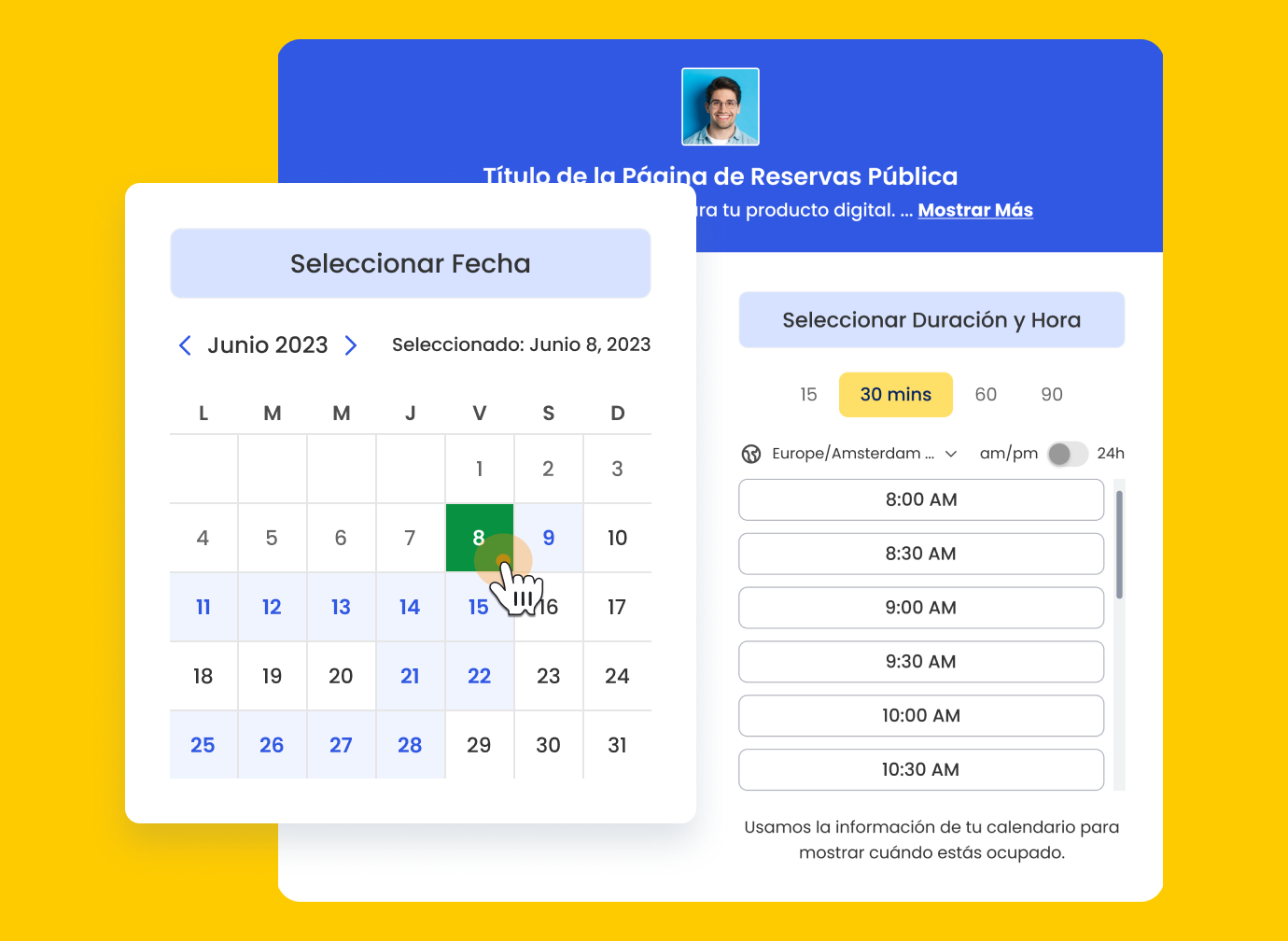Choose the 60 minute duration

click(x=986, y=395)
